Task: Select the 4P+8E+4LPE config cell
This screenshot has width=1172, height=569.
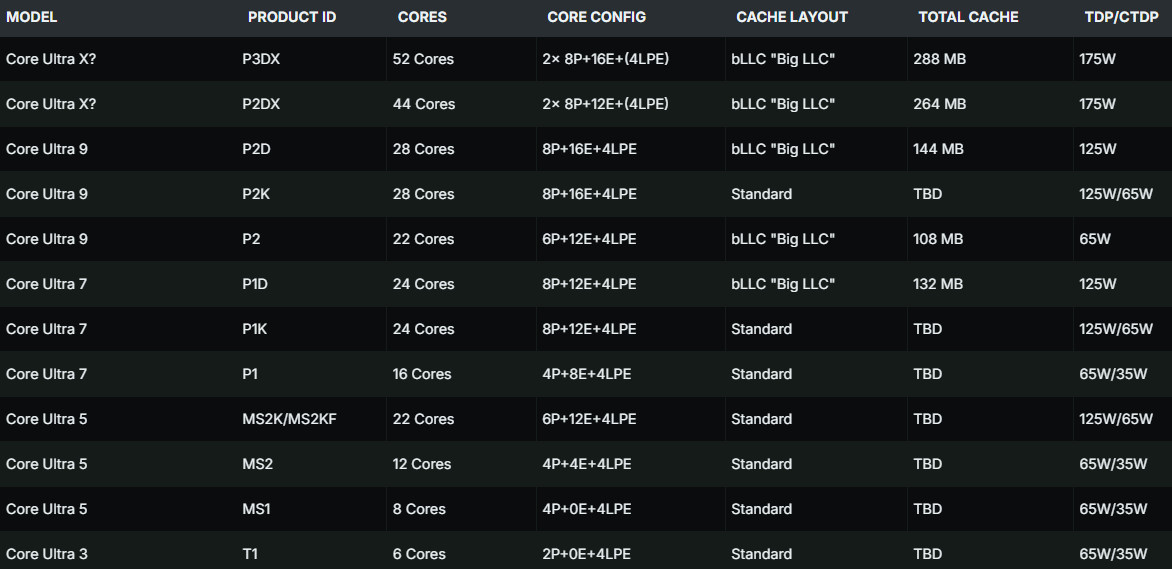Action: [x=587, y=374]
